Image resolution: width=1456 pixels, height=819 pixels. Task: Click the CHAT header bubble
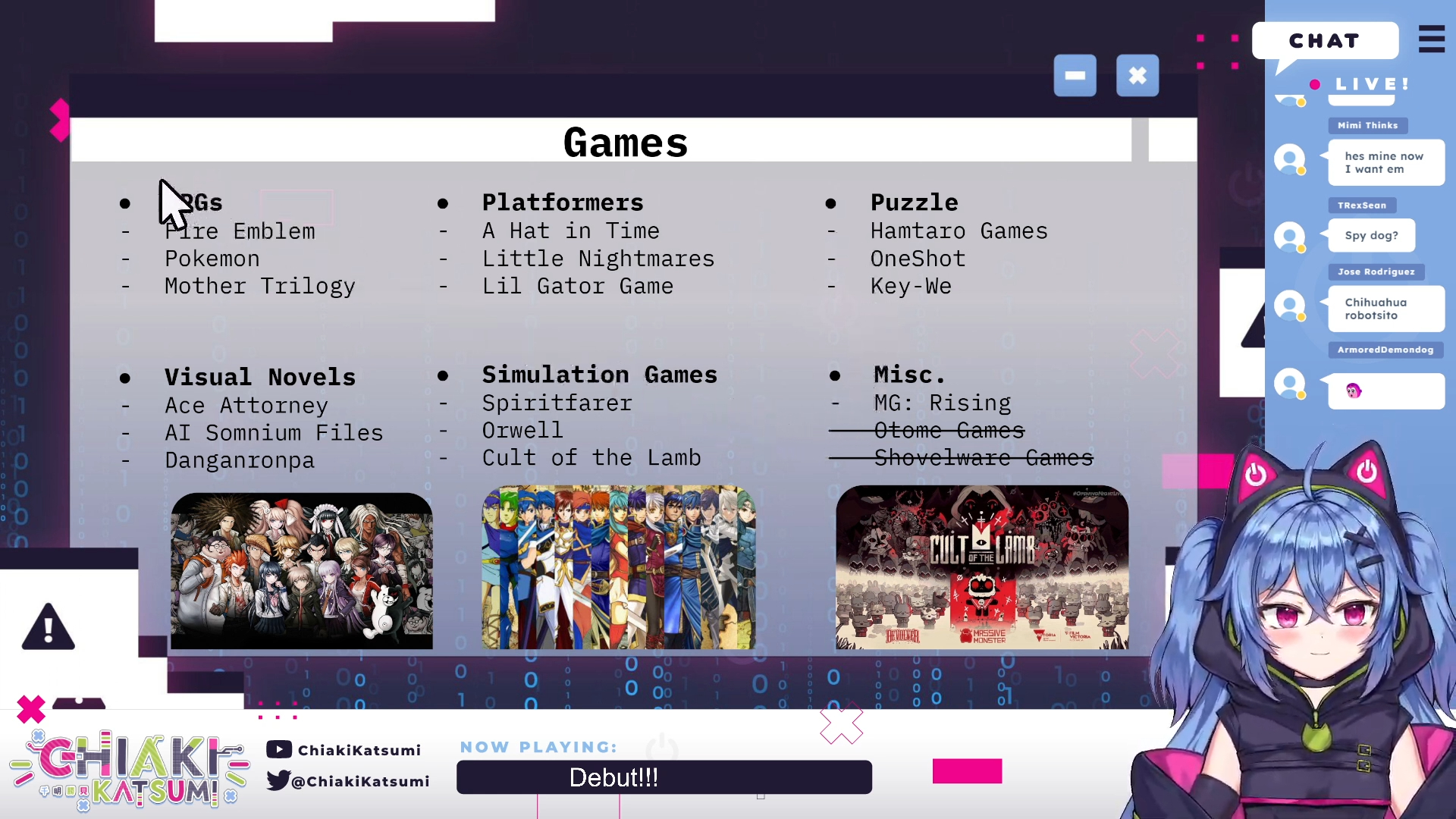[x=1325, y=41]
